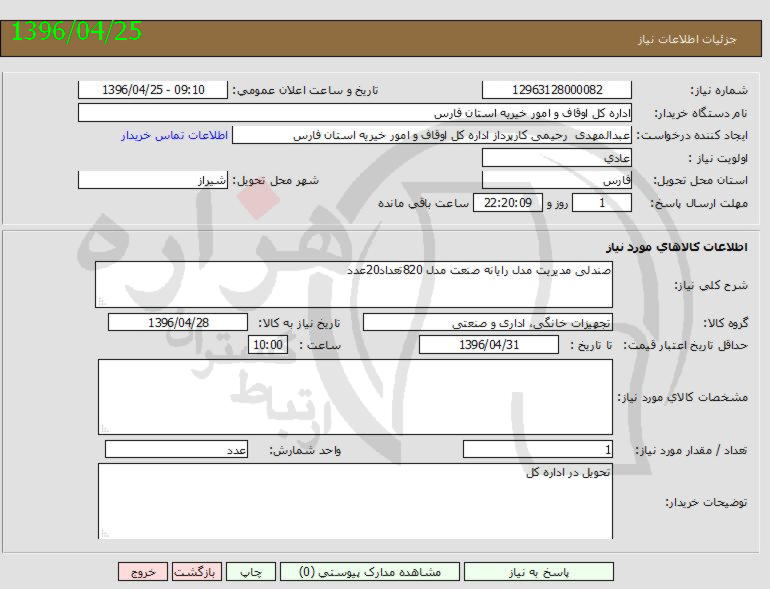The width and height of the screenshot is (770, 589).
Task: Click the اولویت نیاز field عادی
Action: coord(557,158)
